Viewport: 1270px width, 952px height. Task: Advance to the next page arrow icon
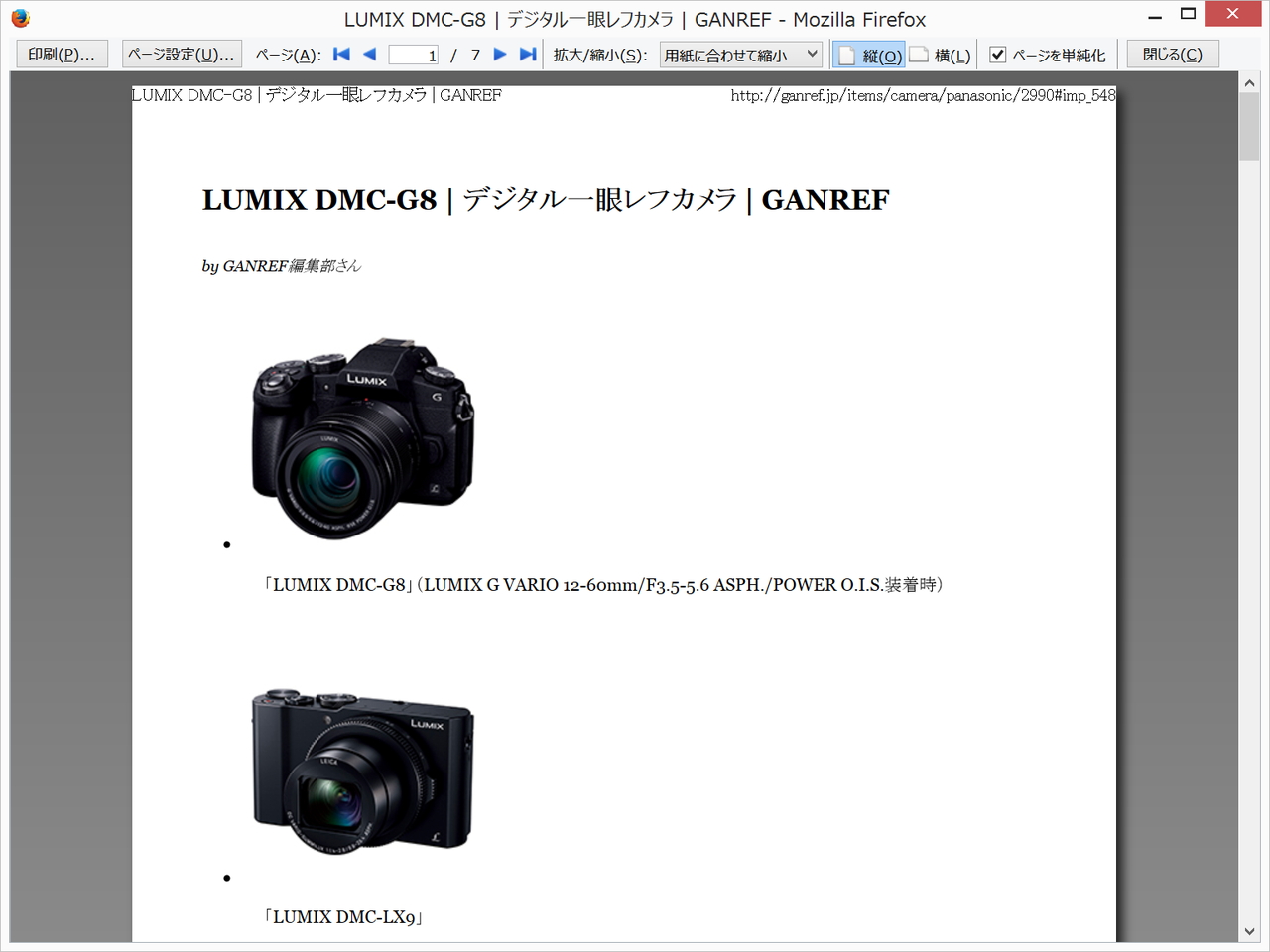(x=500, y=55)
